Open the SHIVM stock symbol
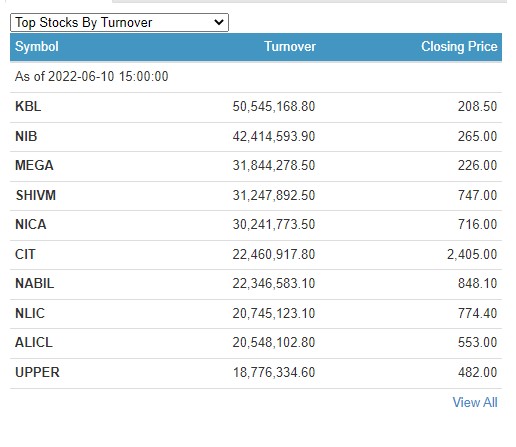Image resolution: width=516 pixels, height=447 pixels. (35, 195)
